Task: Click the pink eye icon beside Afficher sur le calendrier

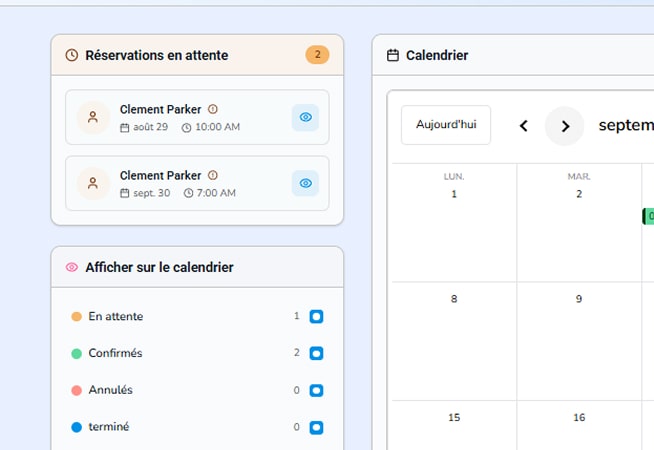Action: (72, 267)
